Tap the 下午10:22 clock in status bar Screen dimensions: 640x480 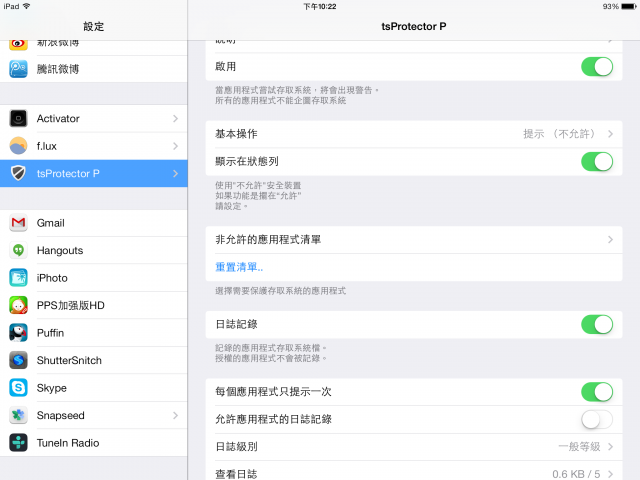[x=320, y=7]
